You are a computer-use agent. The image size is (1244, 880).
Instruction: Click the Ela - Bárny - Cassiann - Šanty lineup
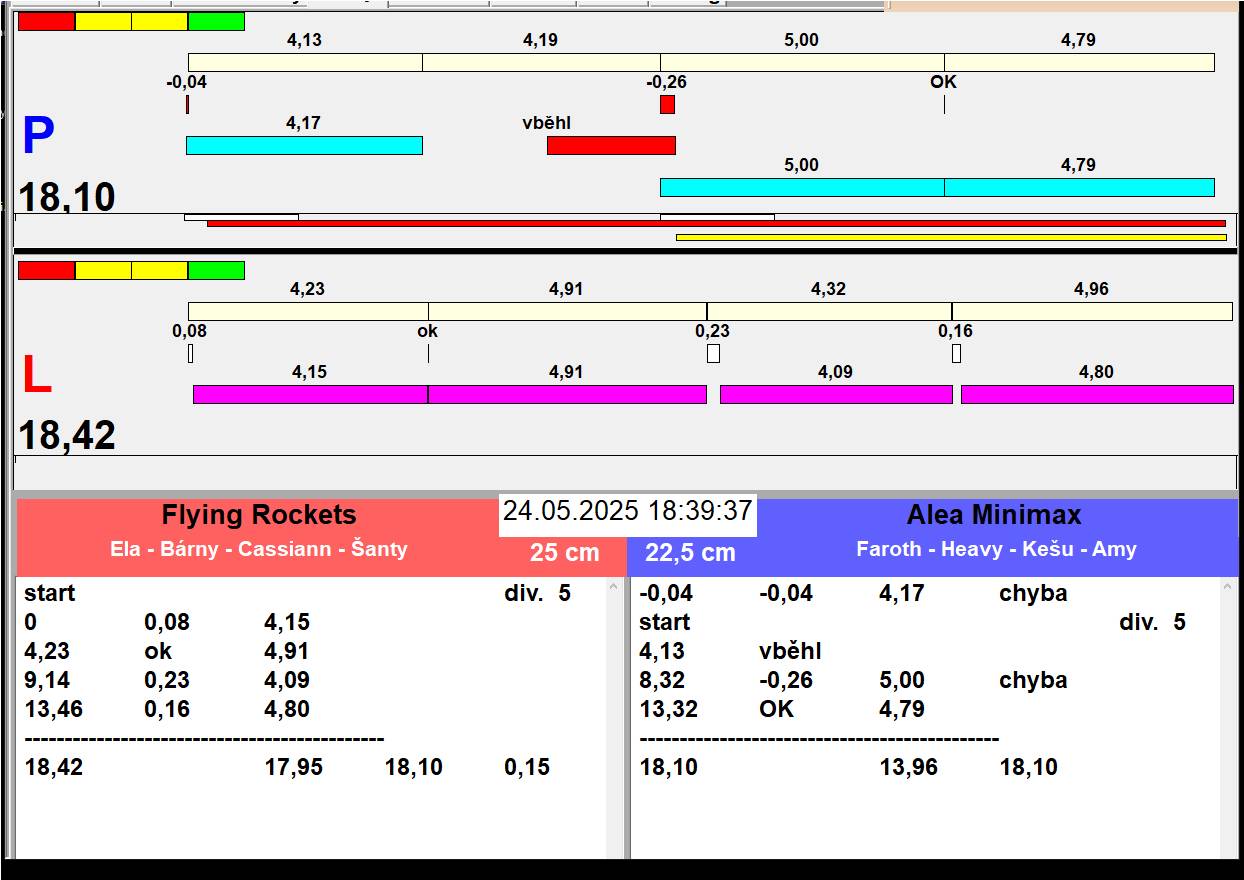(259, 549)
